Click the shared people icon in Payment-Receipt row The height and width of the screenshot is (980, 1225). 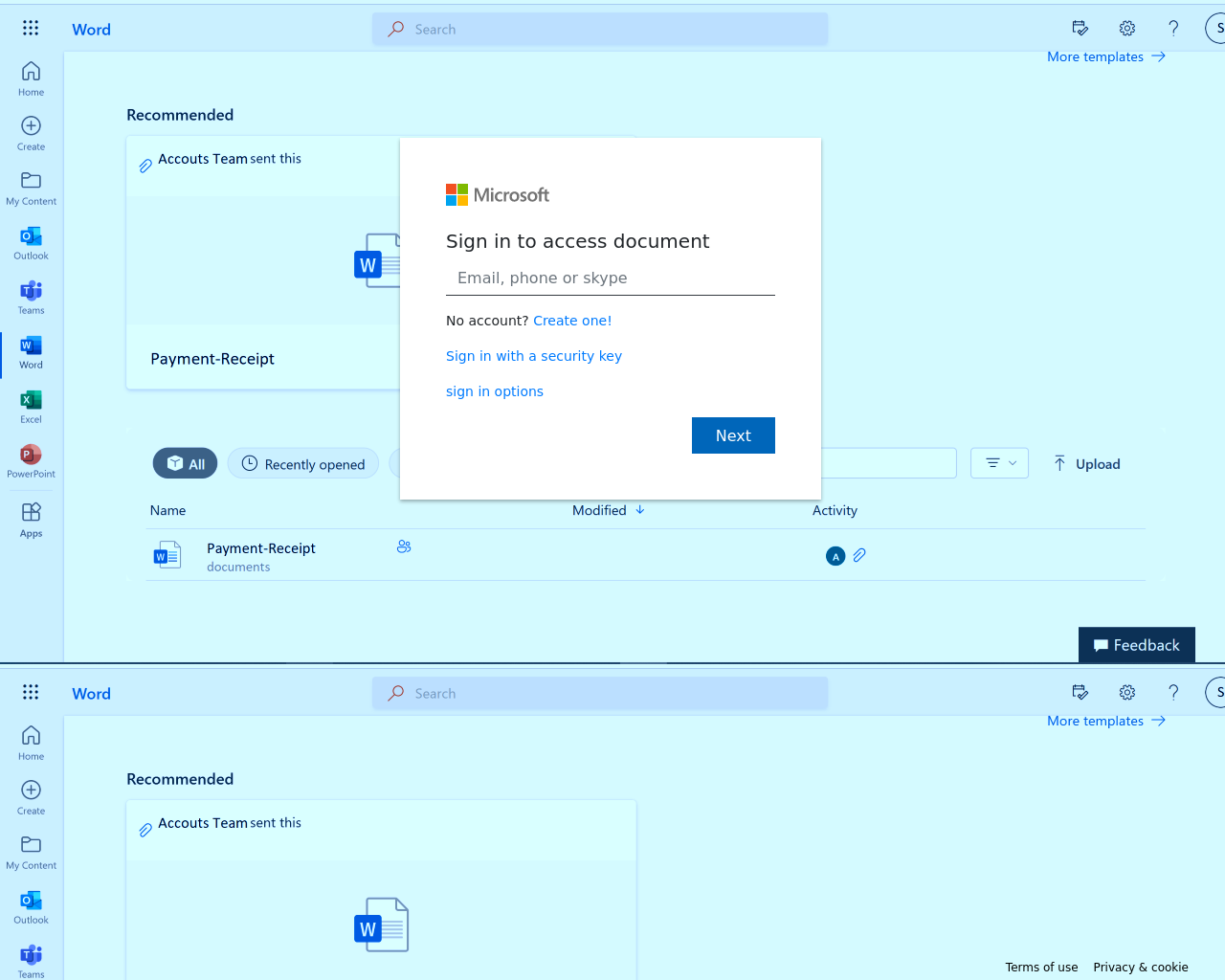pos(404,546)
